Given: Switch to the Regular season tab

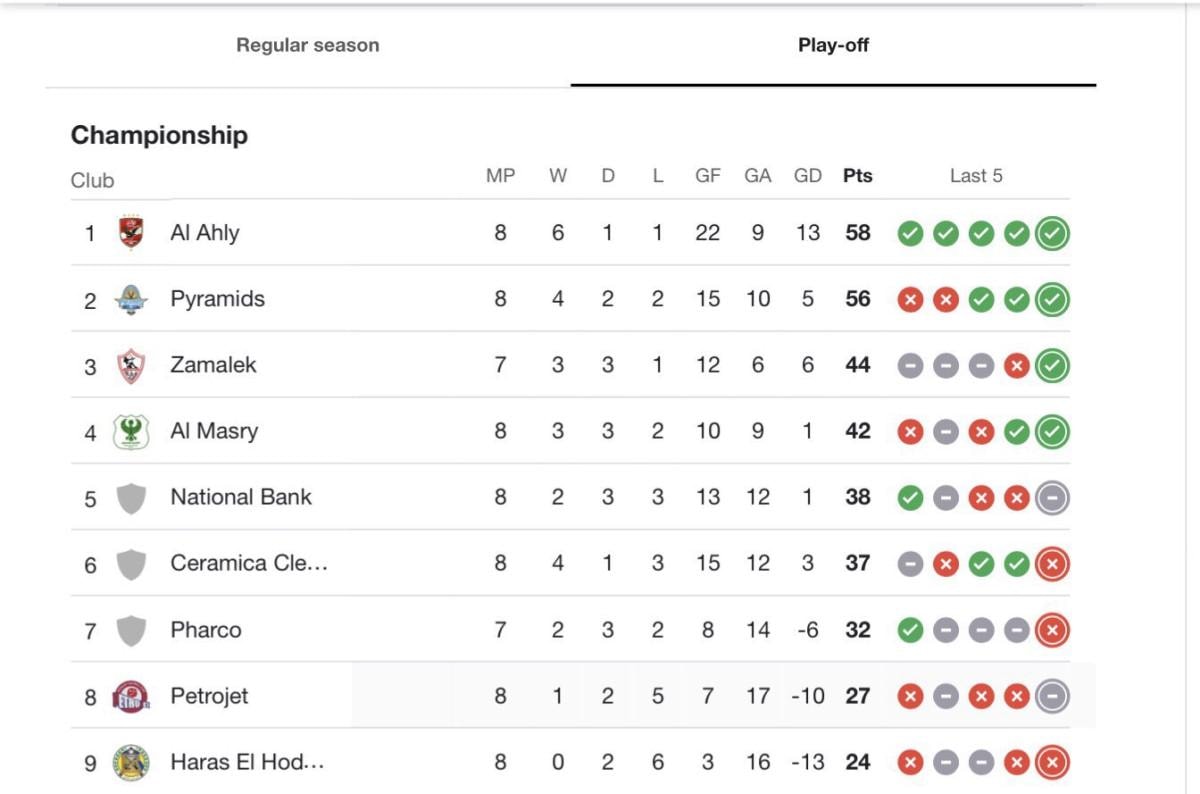Looking at the screenshot, I should click(307, 45).
